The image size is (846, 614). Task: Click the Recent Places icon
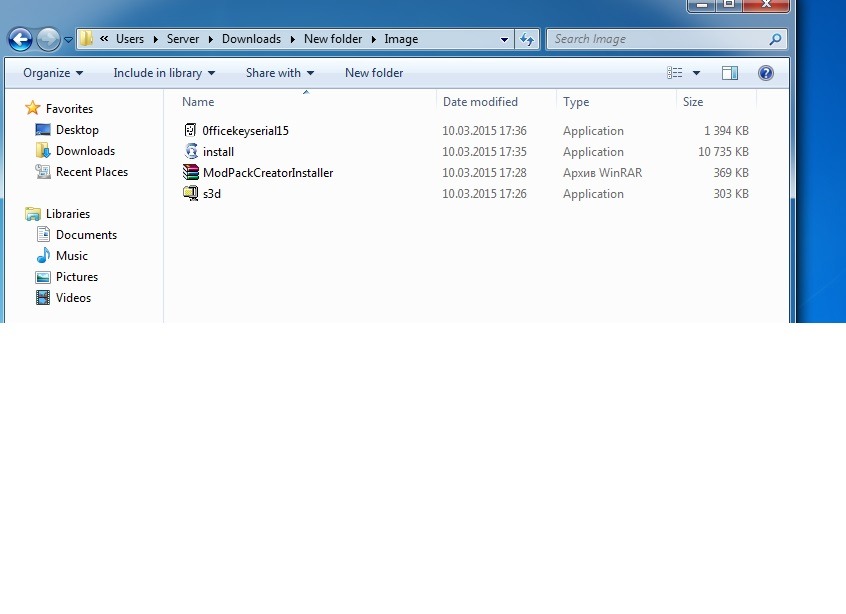[43, 172]
